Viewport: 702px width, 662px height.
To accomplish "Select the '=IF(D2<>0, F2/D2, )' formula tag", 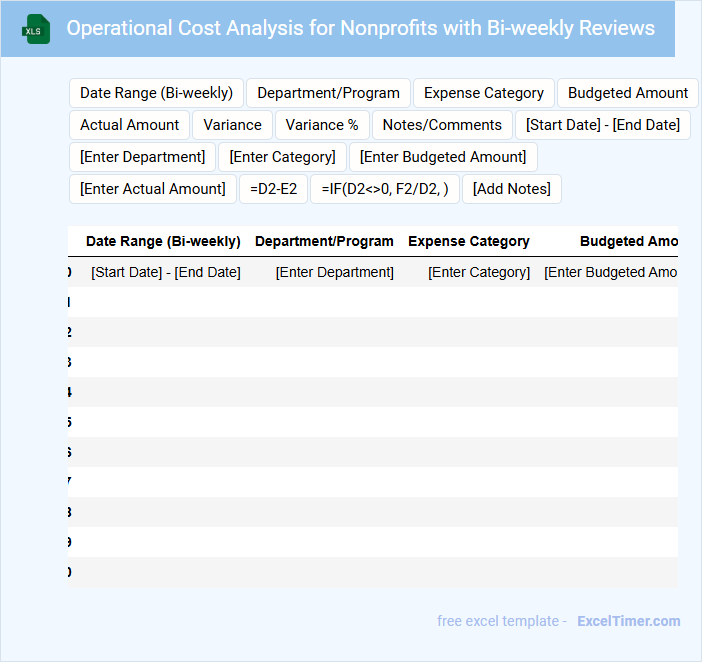I will [x=385, y=189].
